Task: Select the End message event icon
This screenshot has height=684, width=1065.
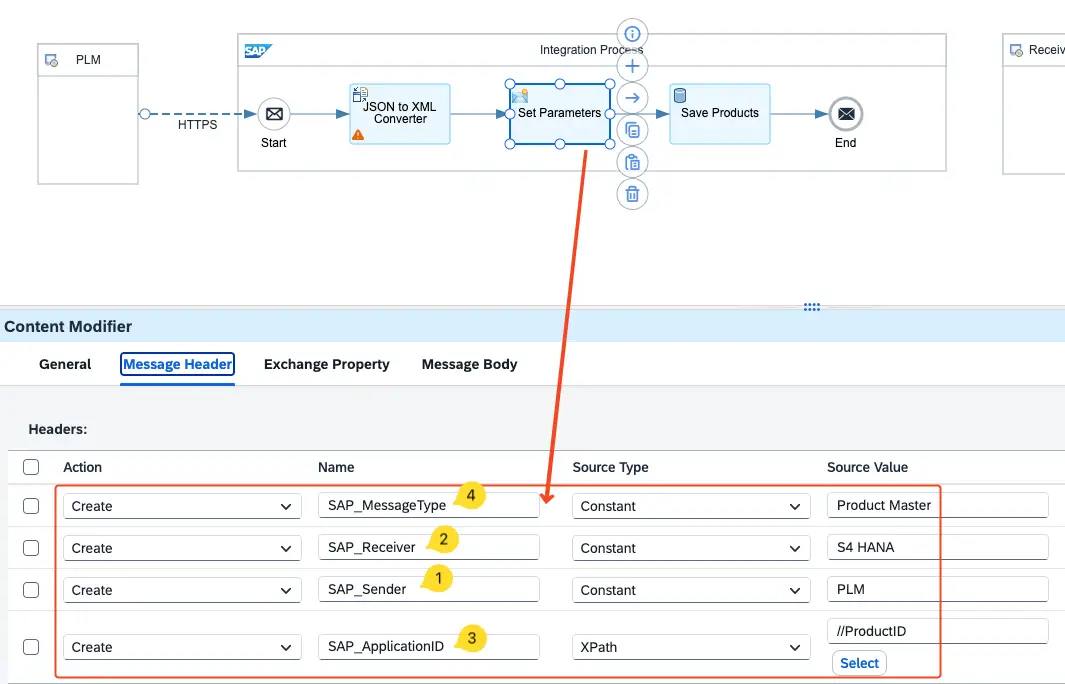Action: point(846,114)
